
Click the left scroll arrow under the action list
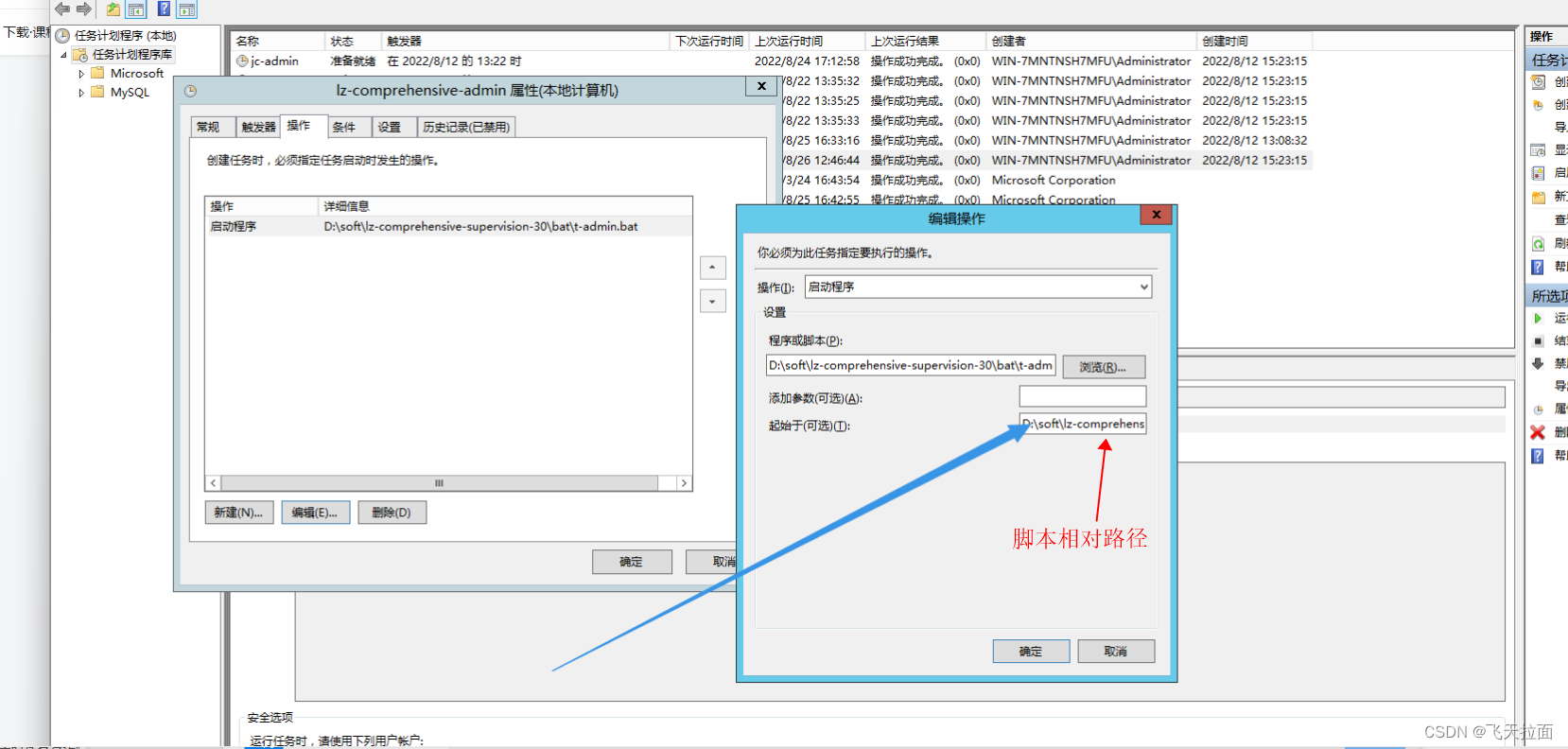[214, 483]
